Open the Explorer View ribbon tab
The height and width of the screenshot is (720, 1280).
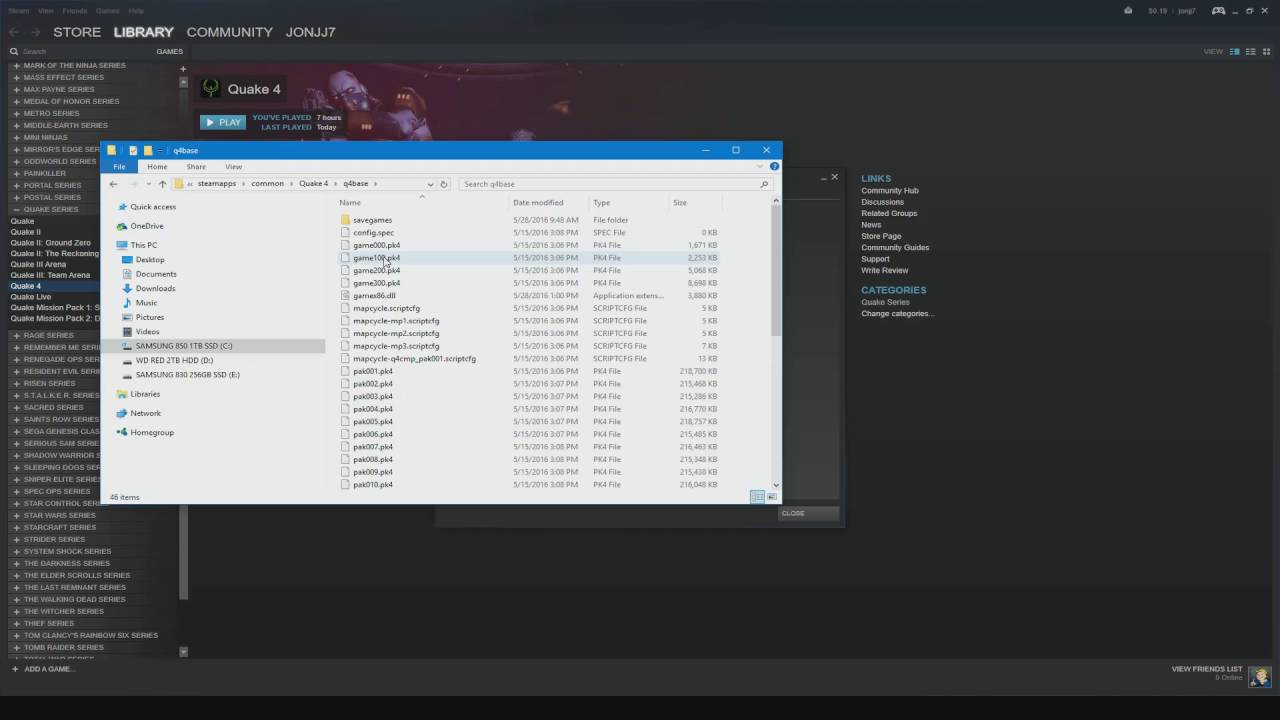(233, 166)
